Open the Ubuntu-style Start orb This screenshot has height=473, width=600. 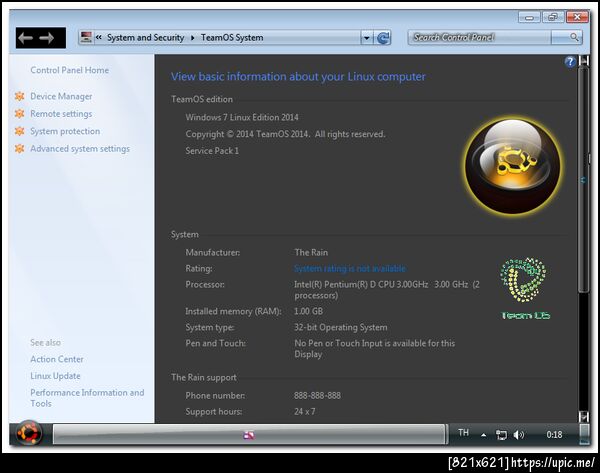tap(28, 433)
